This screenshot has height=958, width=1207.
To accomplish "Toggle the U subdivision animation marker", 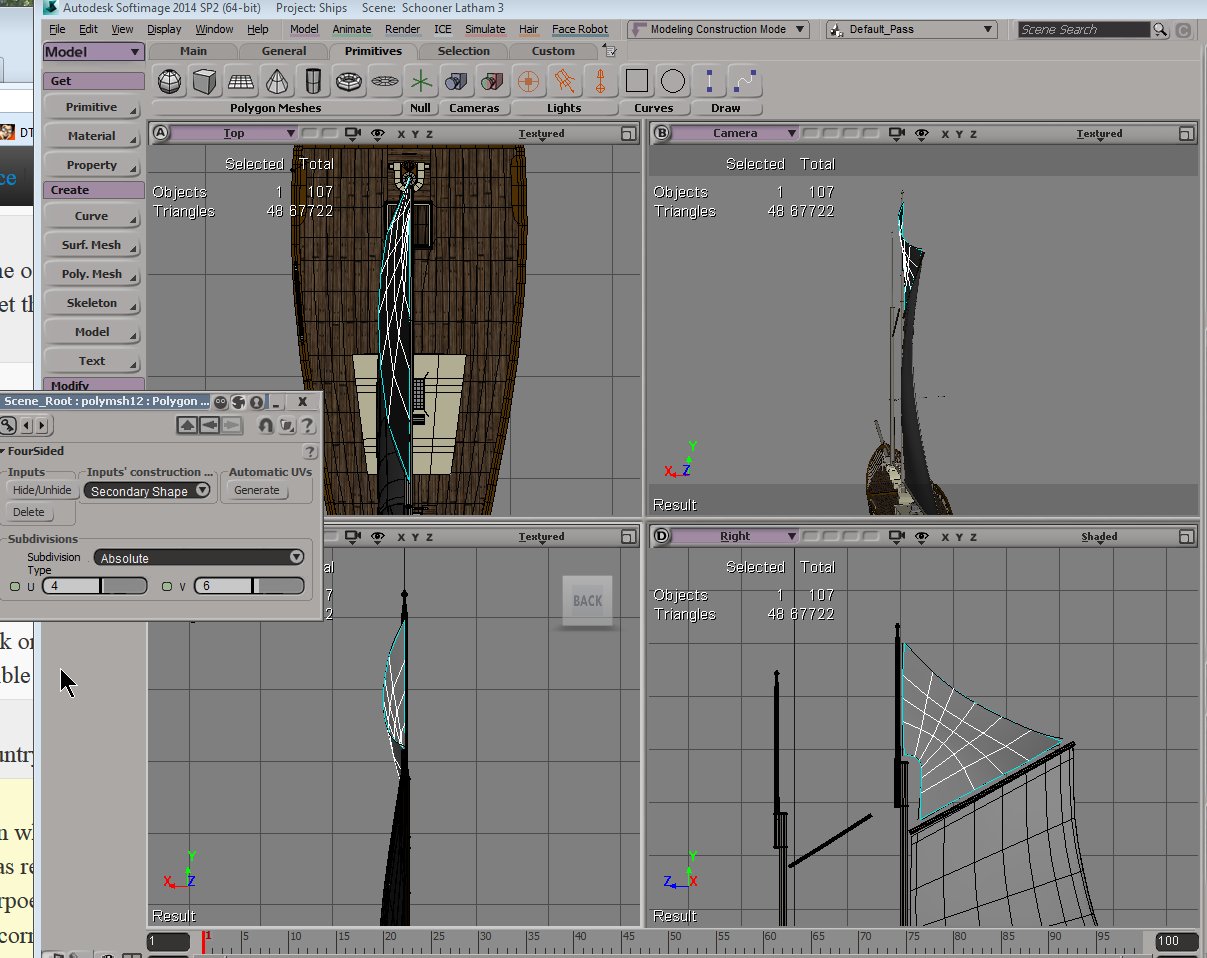I will pyautogui.click(x=15, y=586).
